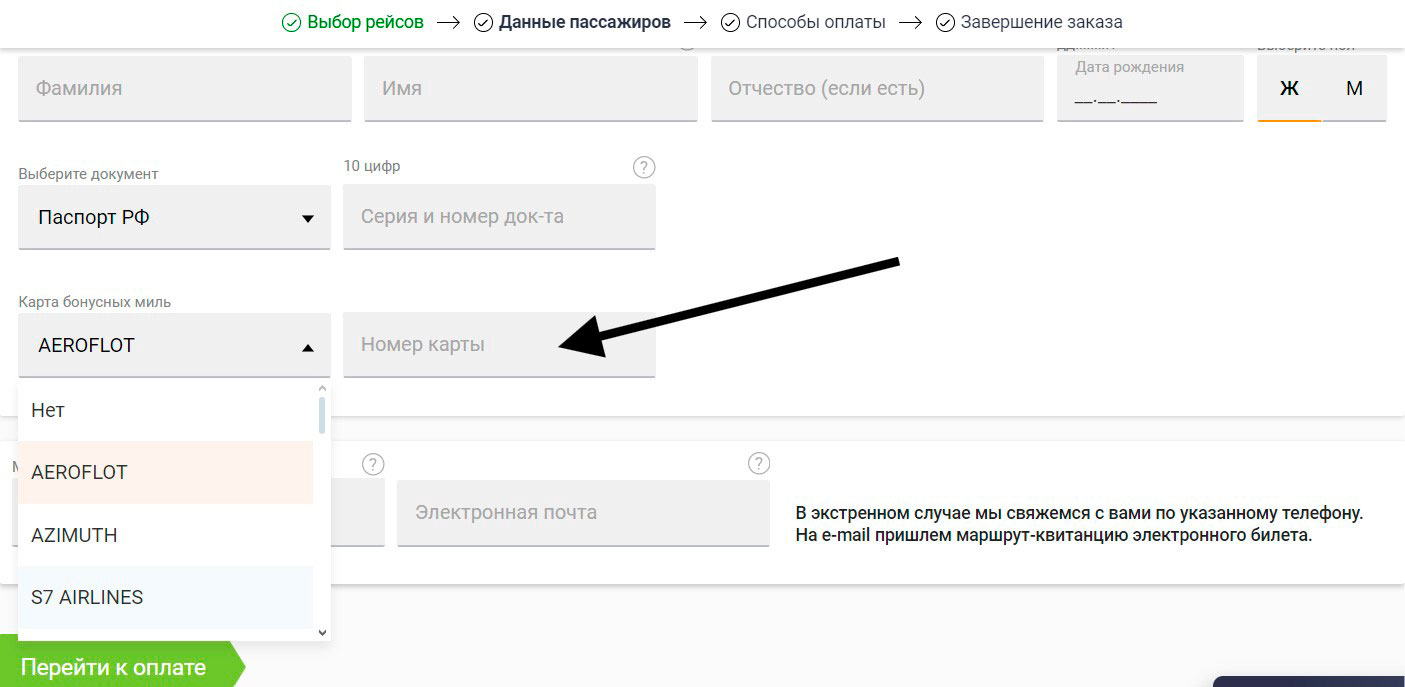Choose S7 AIRLINES in the bonus card list
The image size is (1405, 687).
point(165,597)
